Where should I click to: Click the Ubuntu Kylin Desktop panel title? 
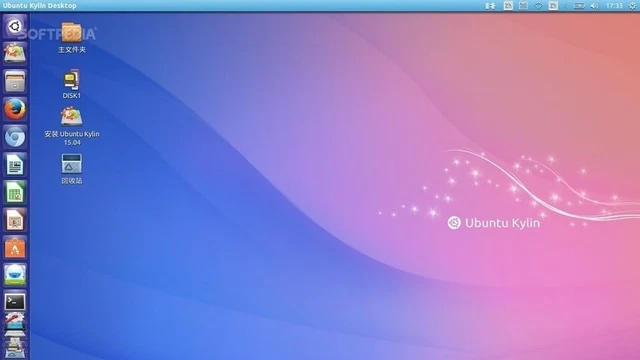(40, 6)
